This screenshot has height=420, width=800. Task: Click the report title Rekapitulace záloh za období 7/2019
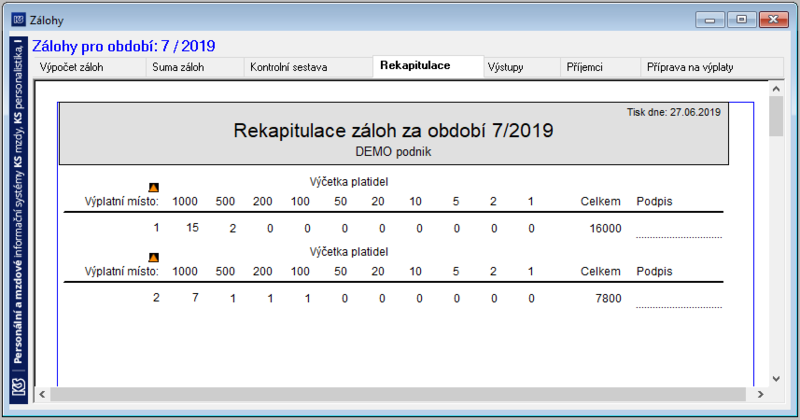(x=393, y=131)
